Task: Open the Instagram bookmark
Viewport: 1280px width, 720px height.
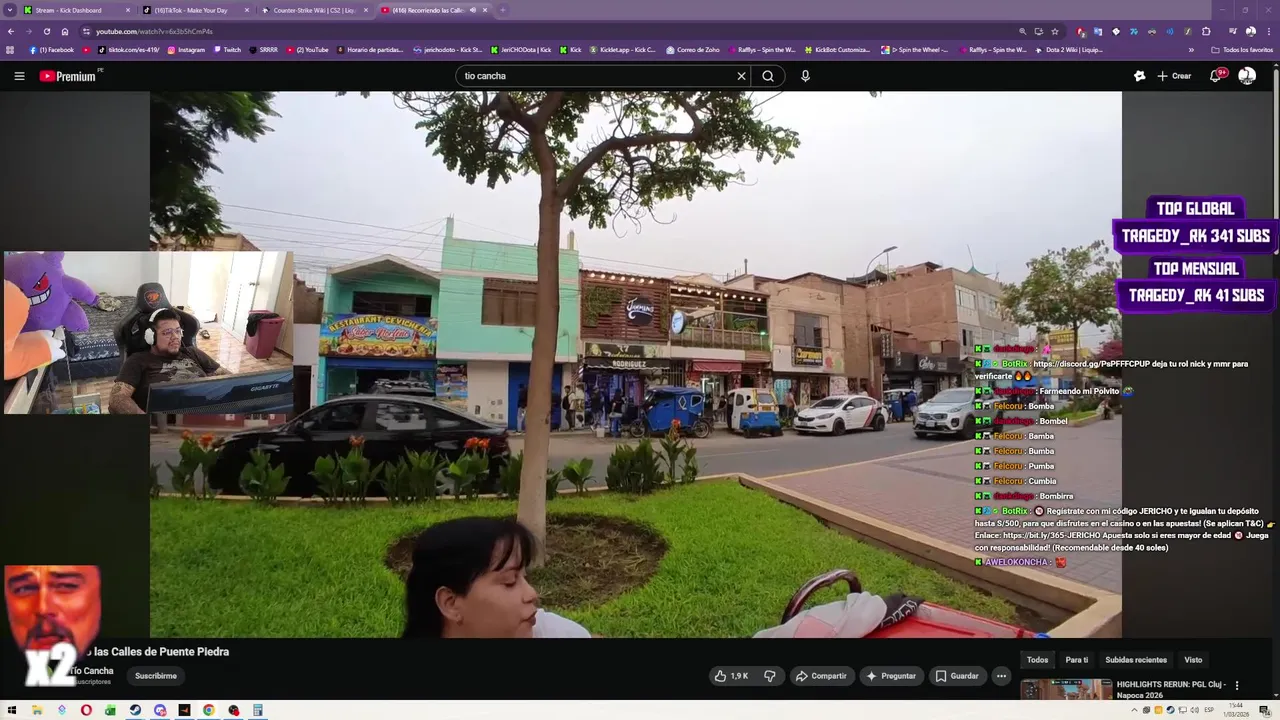Action: coord(186,50)
